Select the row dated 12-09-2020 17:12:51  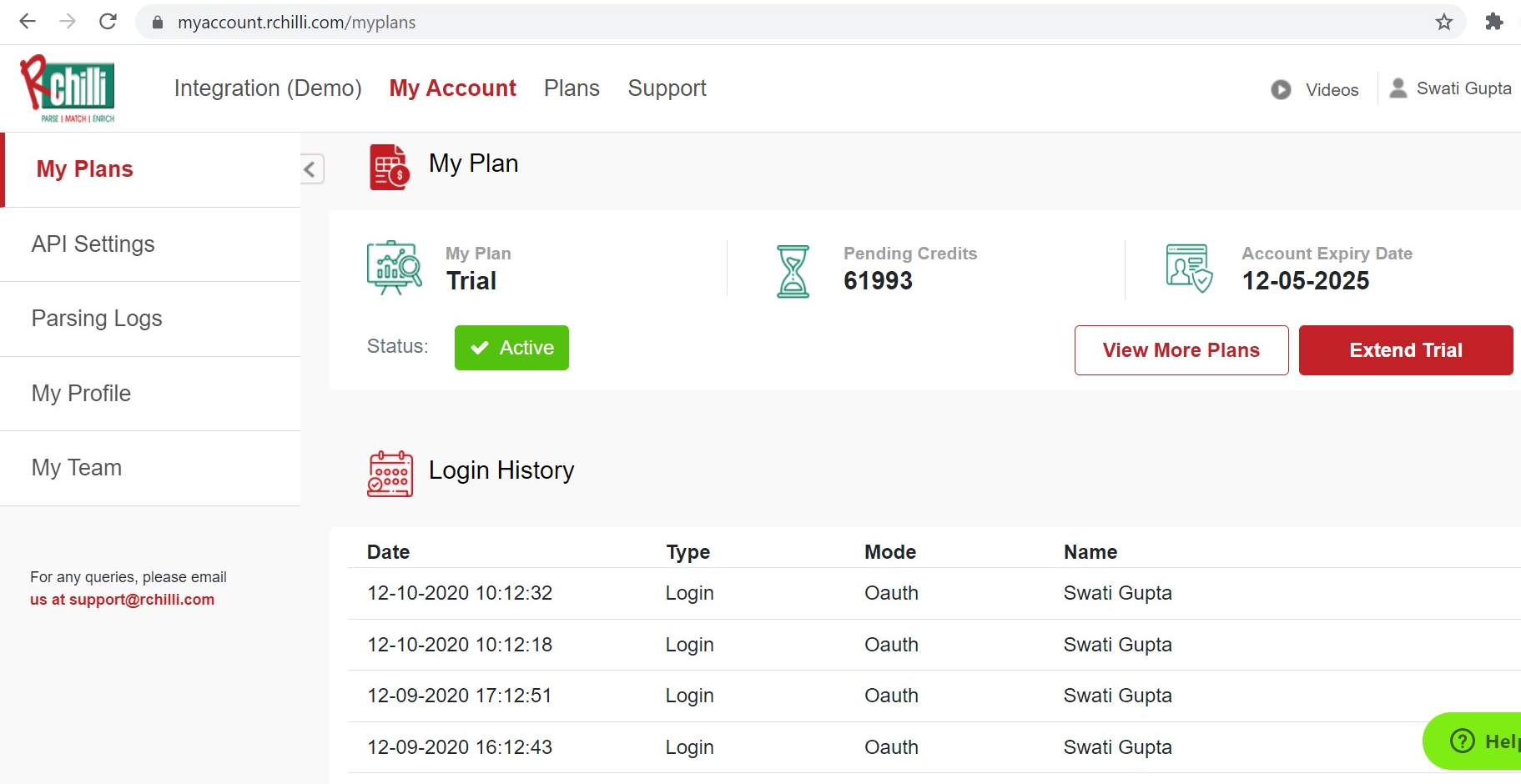pos(934,696)
